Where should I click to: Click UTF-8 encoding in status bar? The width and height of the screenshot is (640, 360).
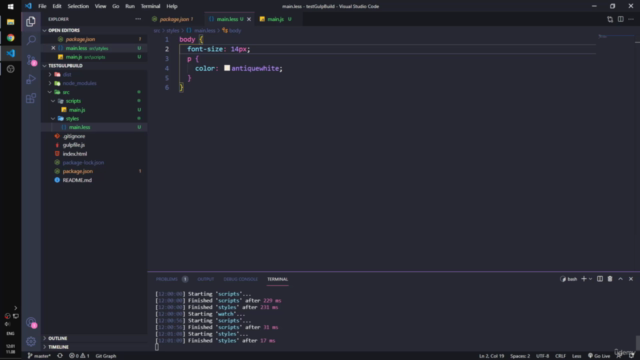pyautogui.click(x=542, y=356)
